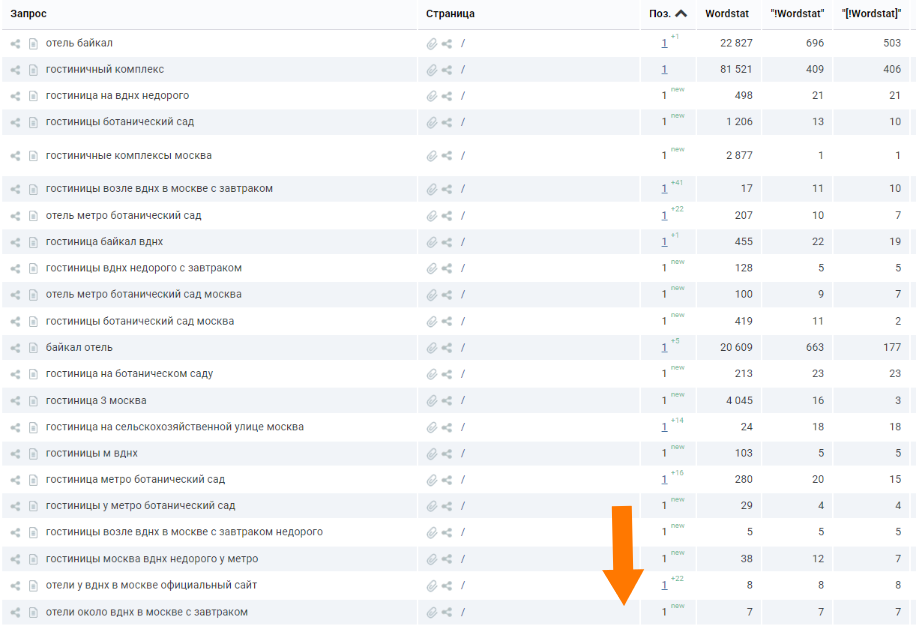Screen dimensions: 916x629
Task: Click share icon left of гостиница байкал вднх
Action: pos(15,242)
